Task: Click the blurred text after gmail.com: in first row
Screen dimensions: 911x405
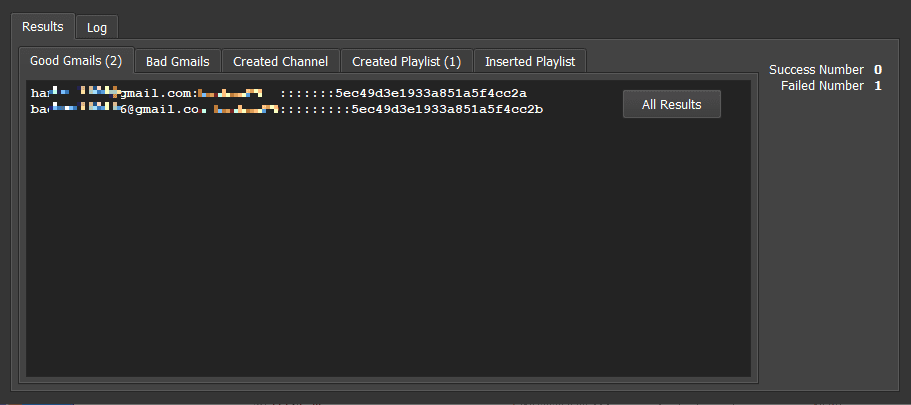Action: (230, 93)
